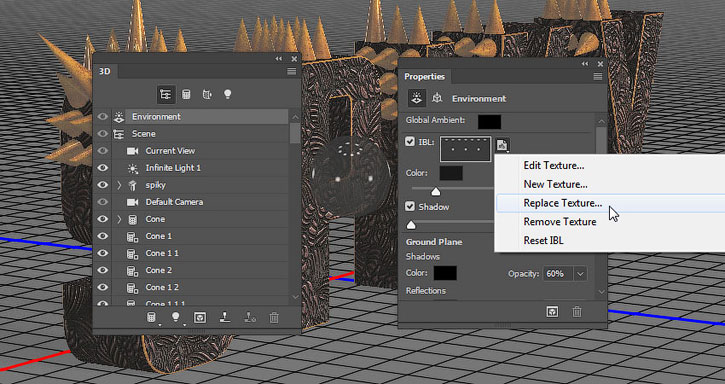Toggle visibility of Default Camera row
Screen dimensions: 725x384
pyautogui.click(x=103, y=202)
